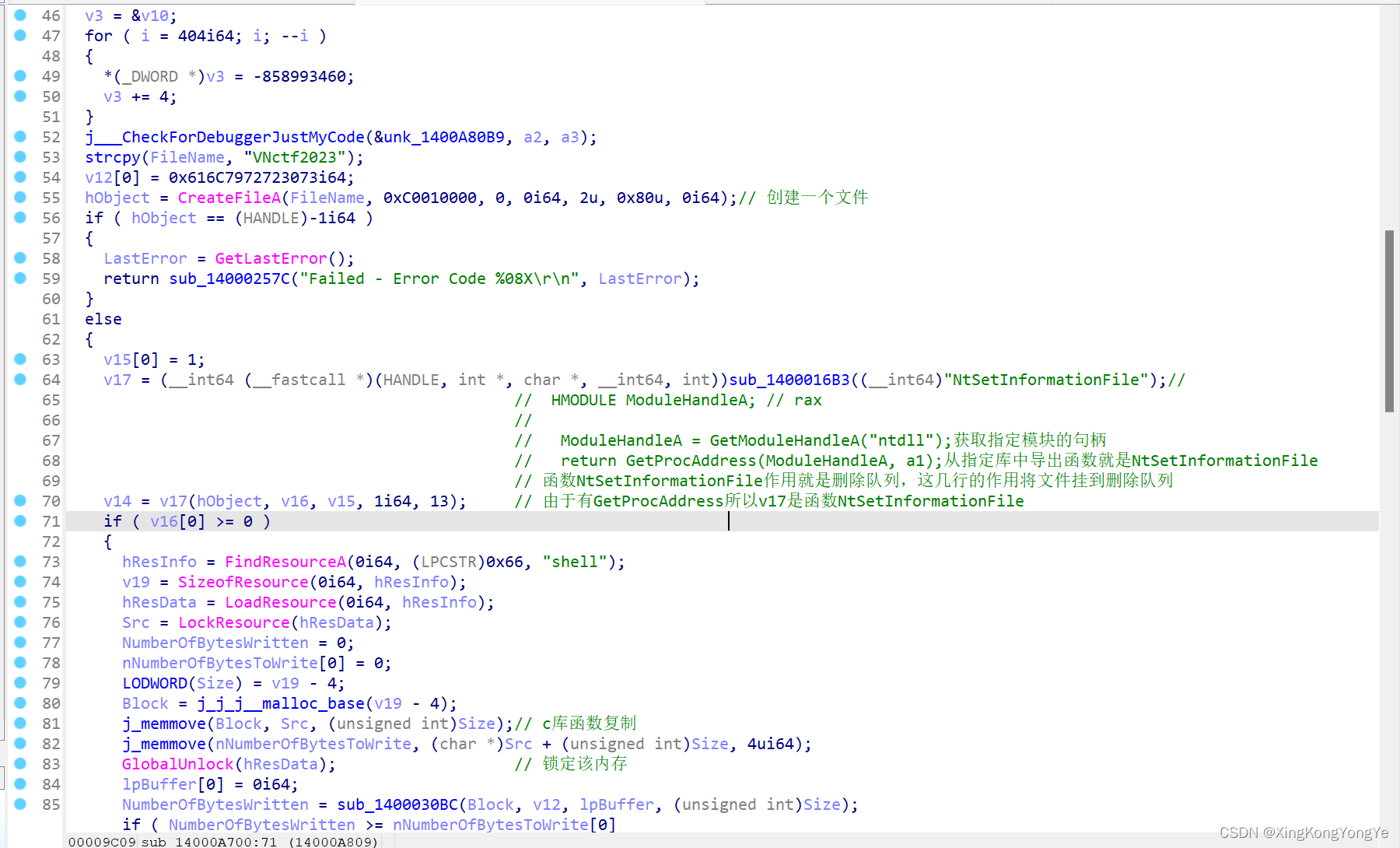Toggle breakpoint dot on line 55

coord(20,197)
